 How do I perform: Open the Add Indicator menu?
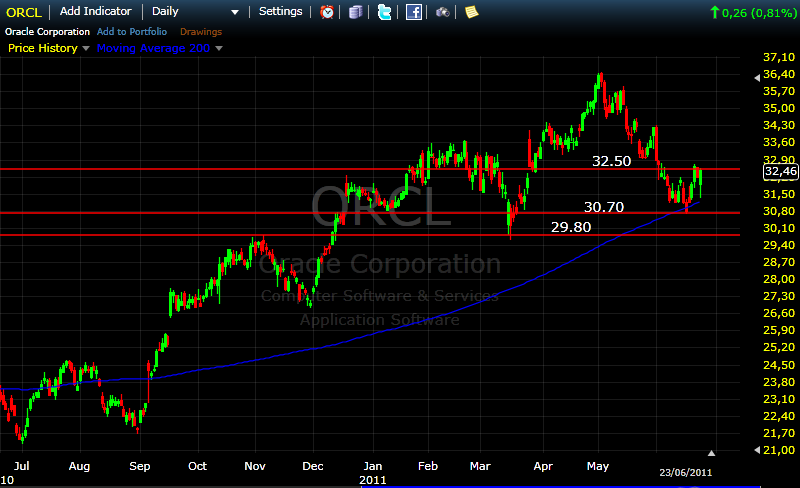click(95, 11)
